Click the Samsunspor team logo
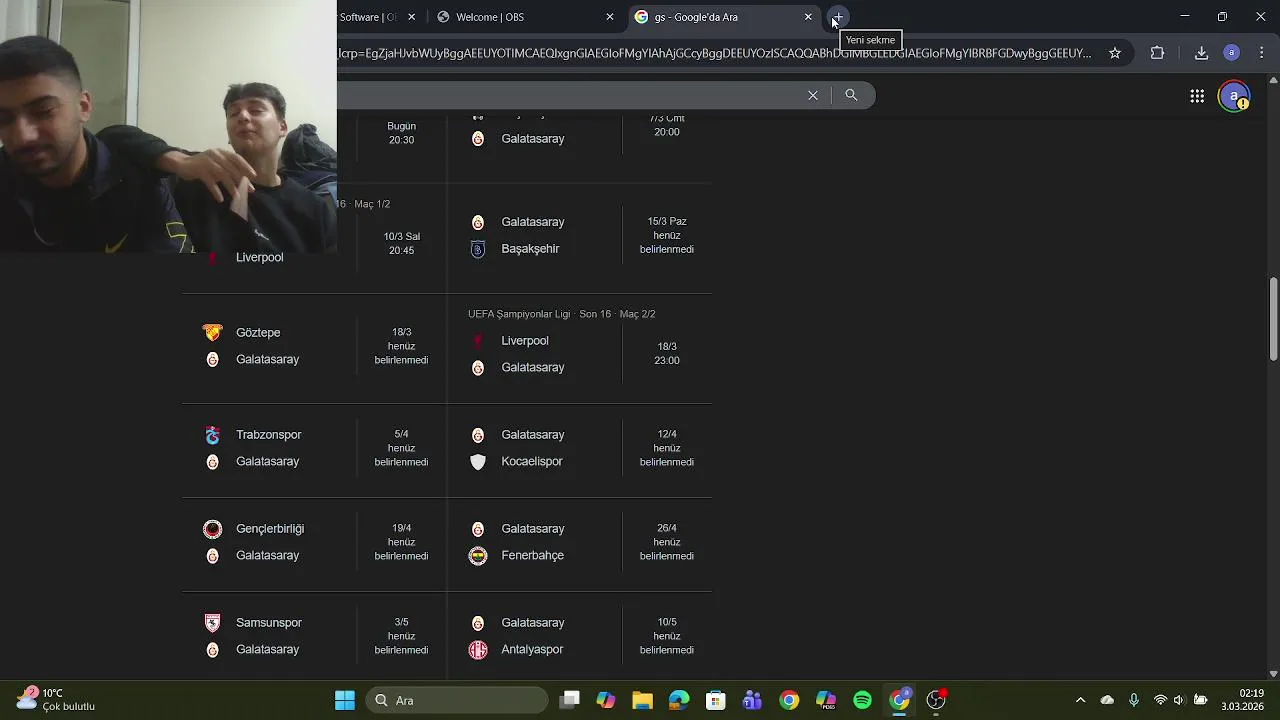Viewport: 1280px width, 720px height. tap(212, 623)
